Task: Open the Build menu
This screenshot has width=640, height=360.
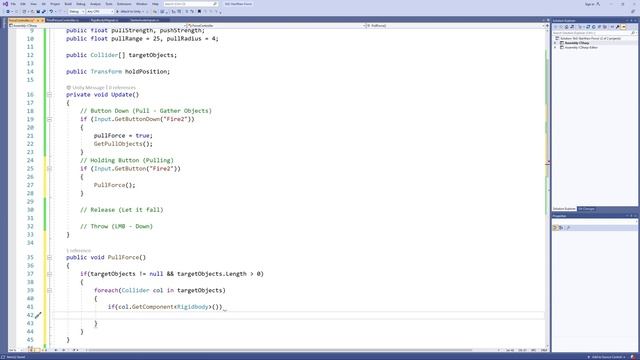Action: 68,4
